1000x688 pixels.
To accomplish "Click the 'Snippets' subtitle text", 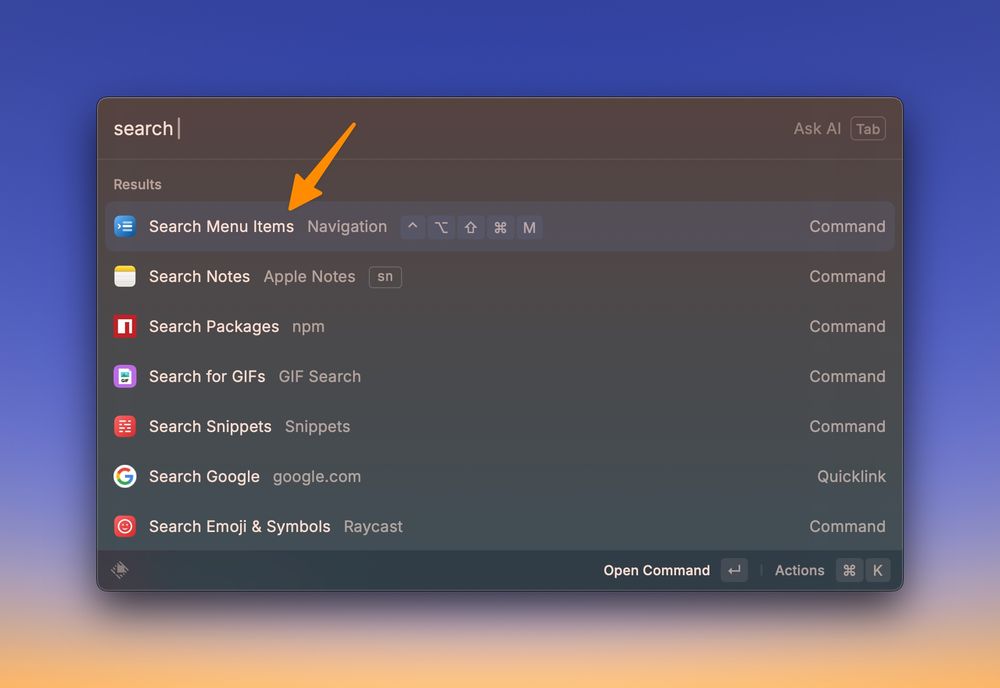I will [x=318, y=427].
